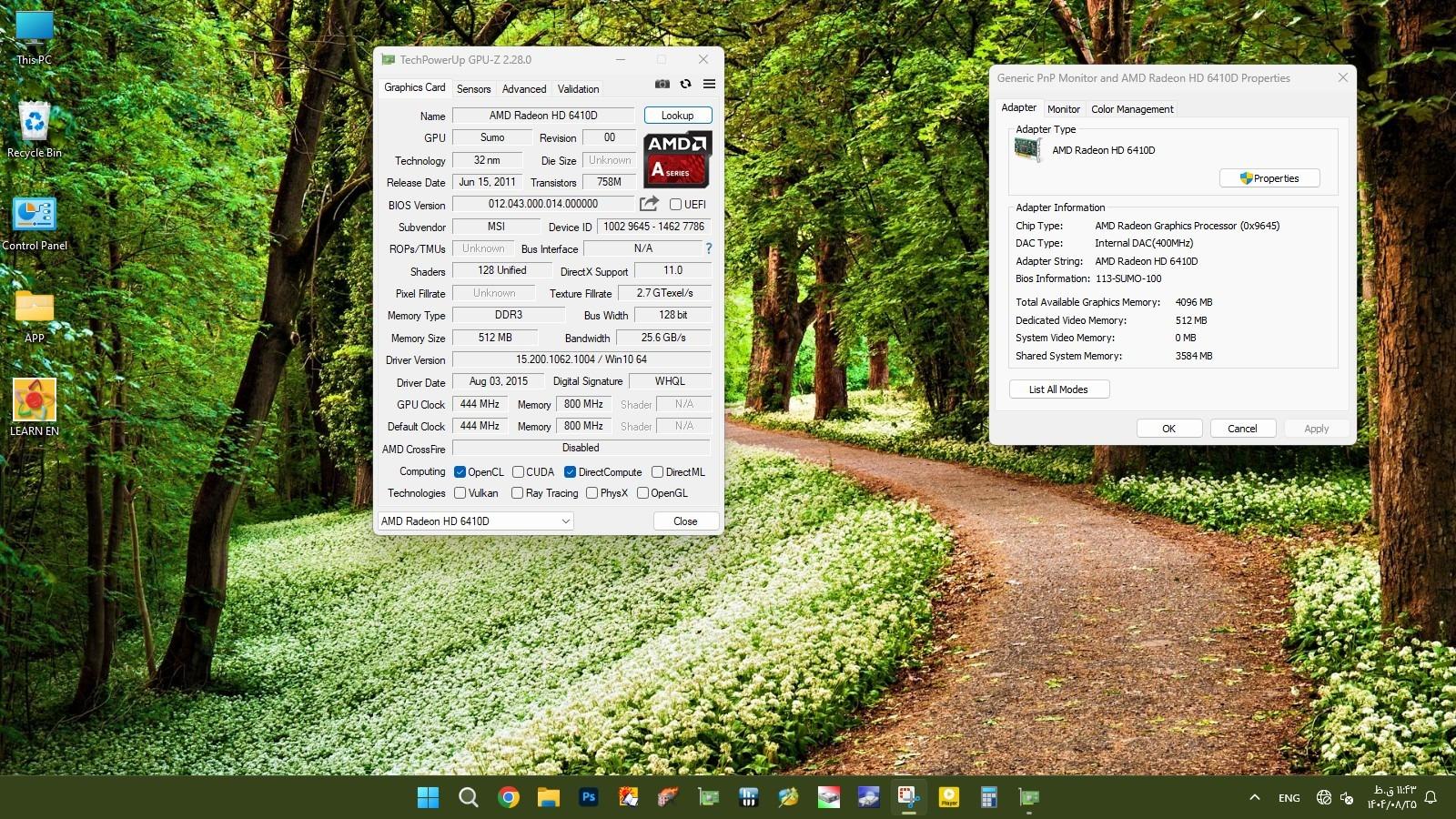Screen dimensions: 1456x819
Task: Show hidden system tray icons
Action: click(1254, 798)
